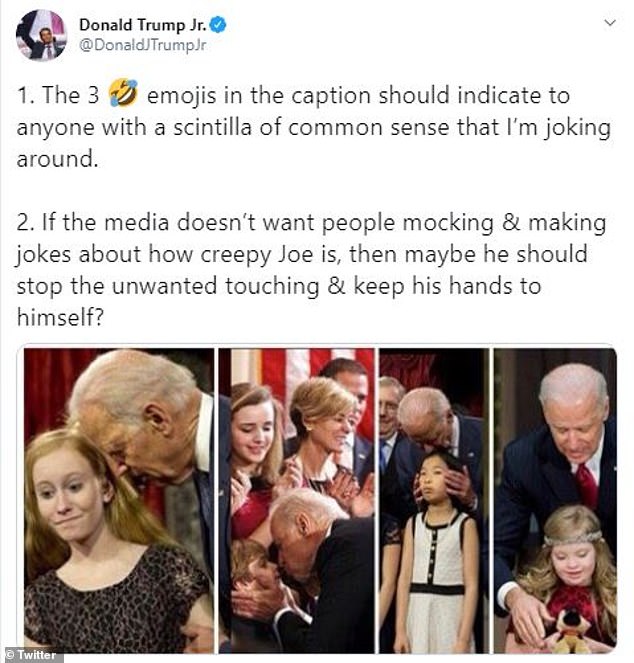The width and height of the screenshot is (634, 663).
Task: Open the leftmost photo of the red-haired girl
Action: click(119, 500)
